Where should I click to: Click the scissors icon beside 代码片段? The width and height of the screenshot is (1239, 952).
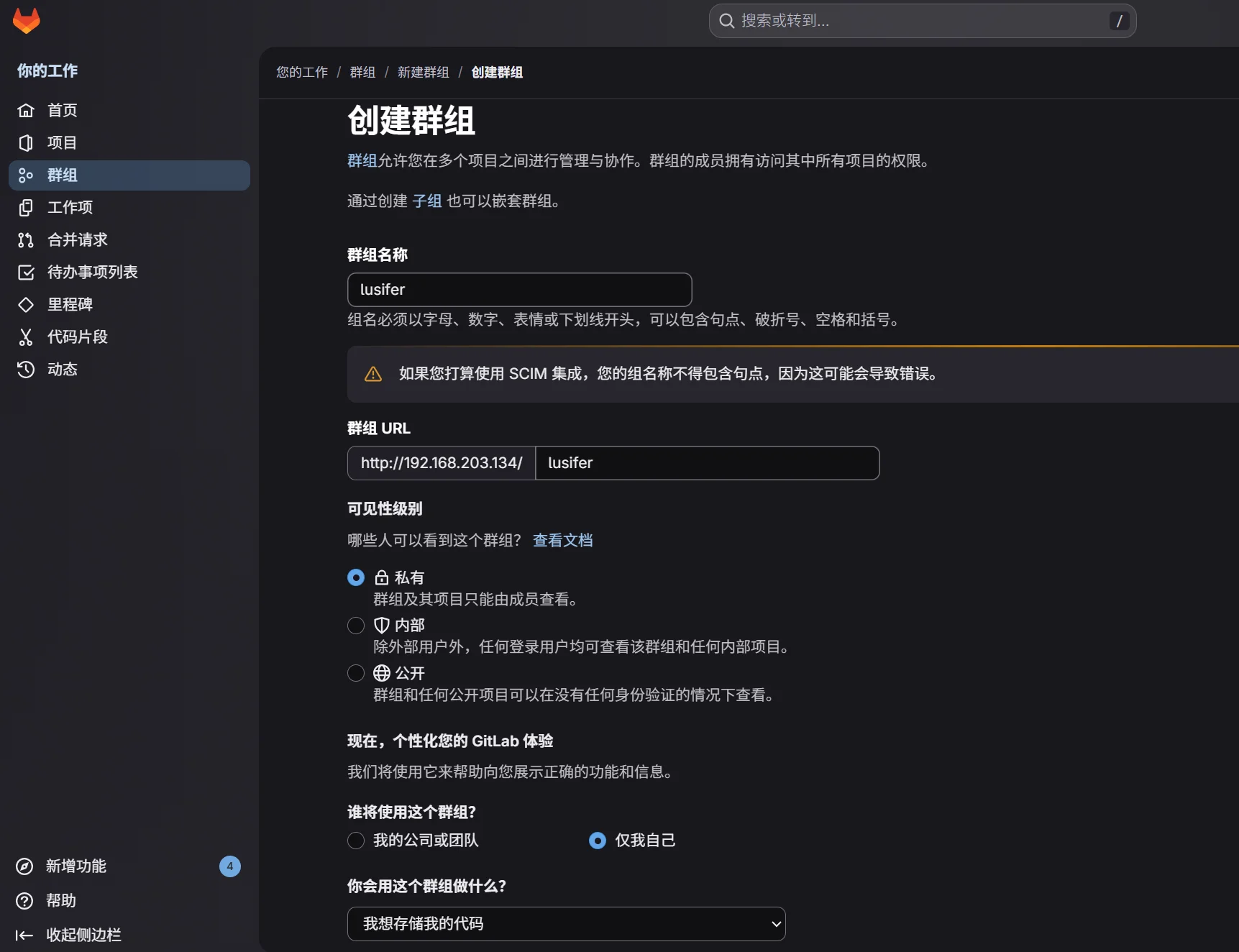26,337
